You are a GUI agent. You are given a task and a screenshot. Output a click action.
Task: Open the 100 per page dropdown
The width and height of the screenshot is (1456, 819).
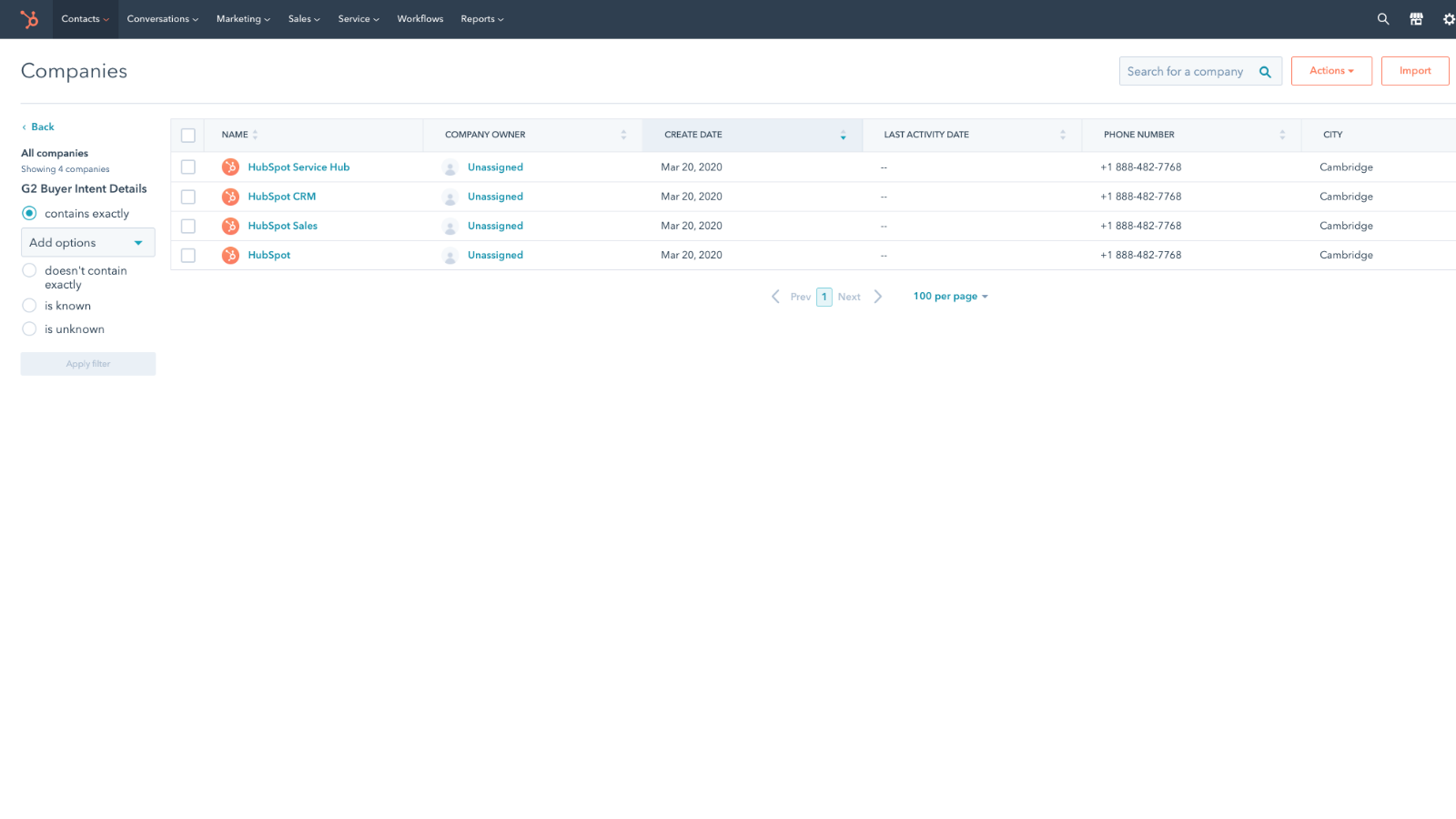950,297
